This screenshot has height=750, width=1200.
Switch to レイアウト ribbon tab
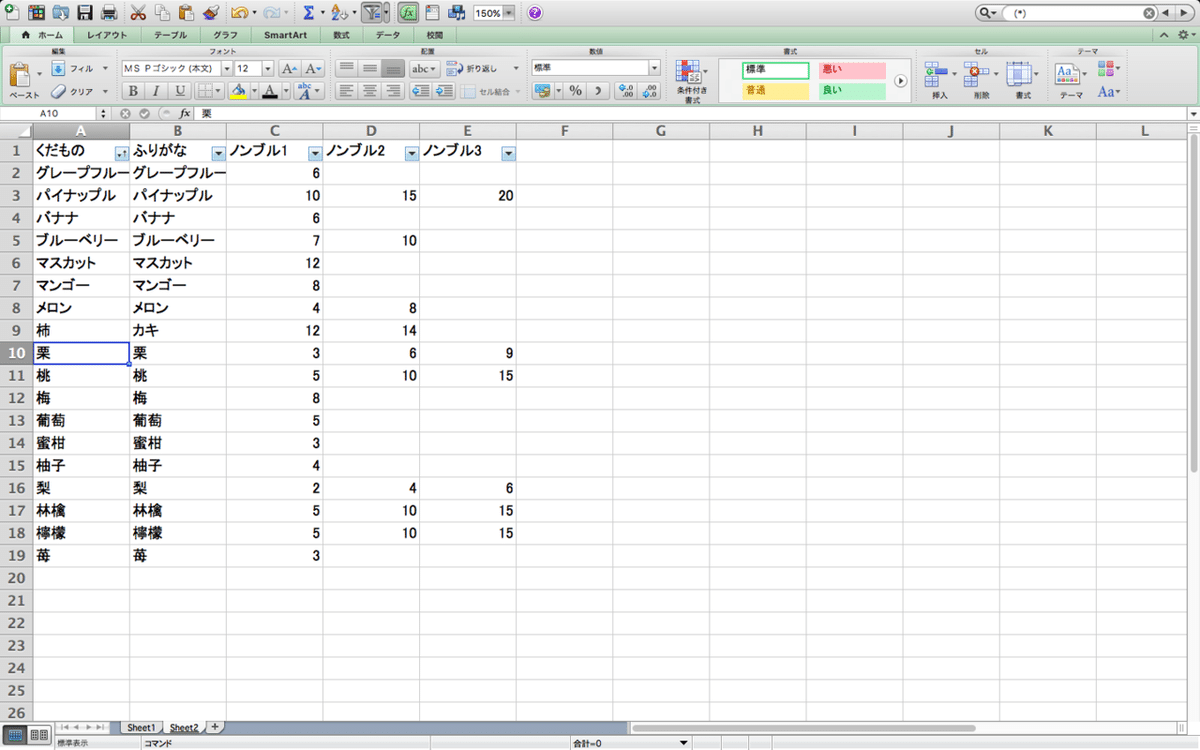click(x=106, y=35)
